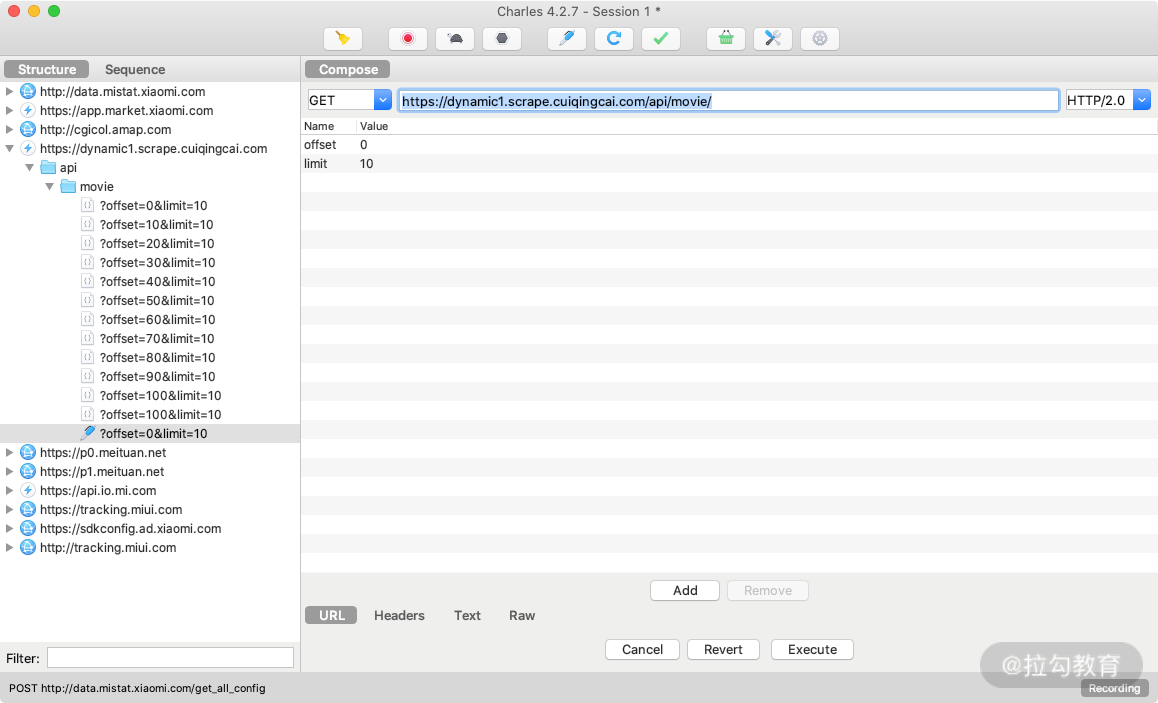Click the lightning icon of dynamic1.scrape.cuiqingcai.com
Viewport: 1158px width, 703px height.
tap(28, 148)
